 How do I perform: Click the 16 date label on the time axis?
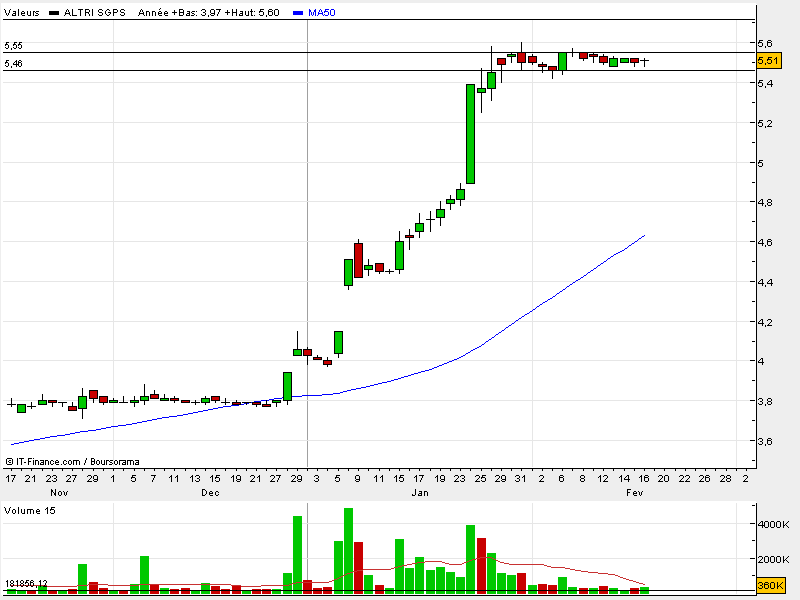pos(644,479)
